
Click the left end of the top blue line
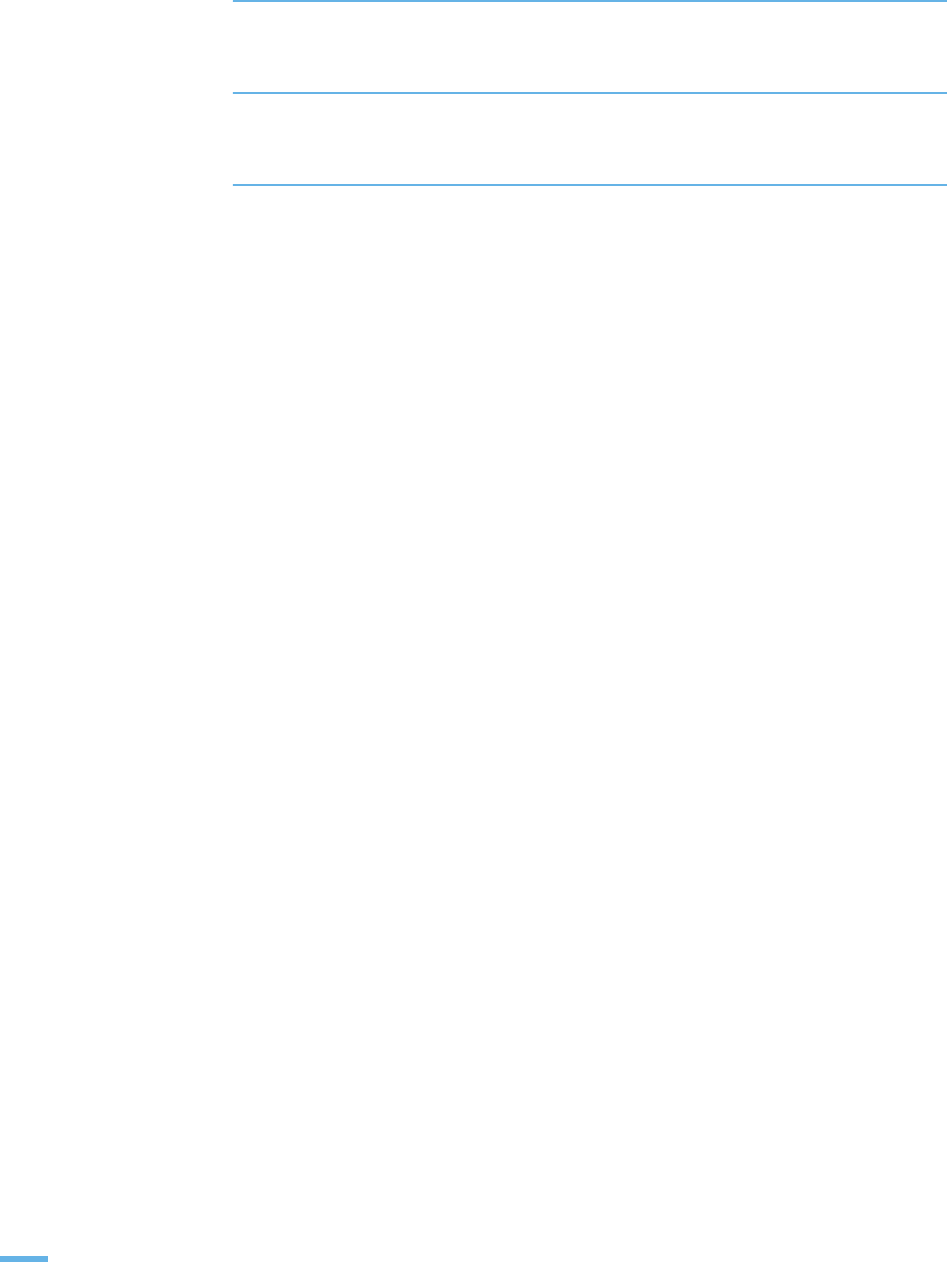click(236, 2)
